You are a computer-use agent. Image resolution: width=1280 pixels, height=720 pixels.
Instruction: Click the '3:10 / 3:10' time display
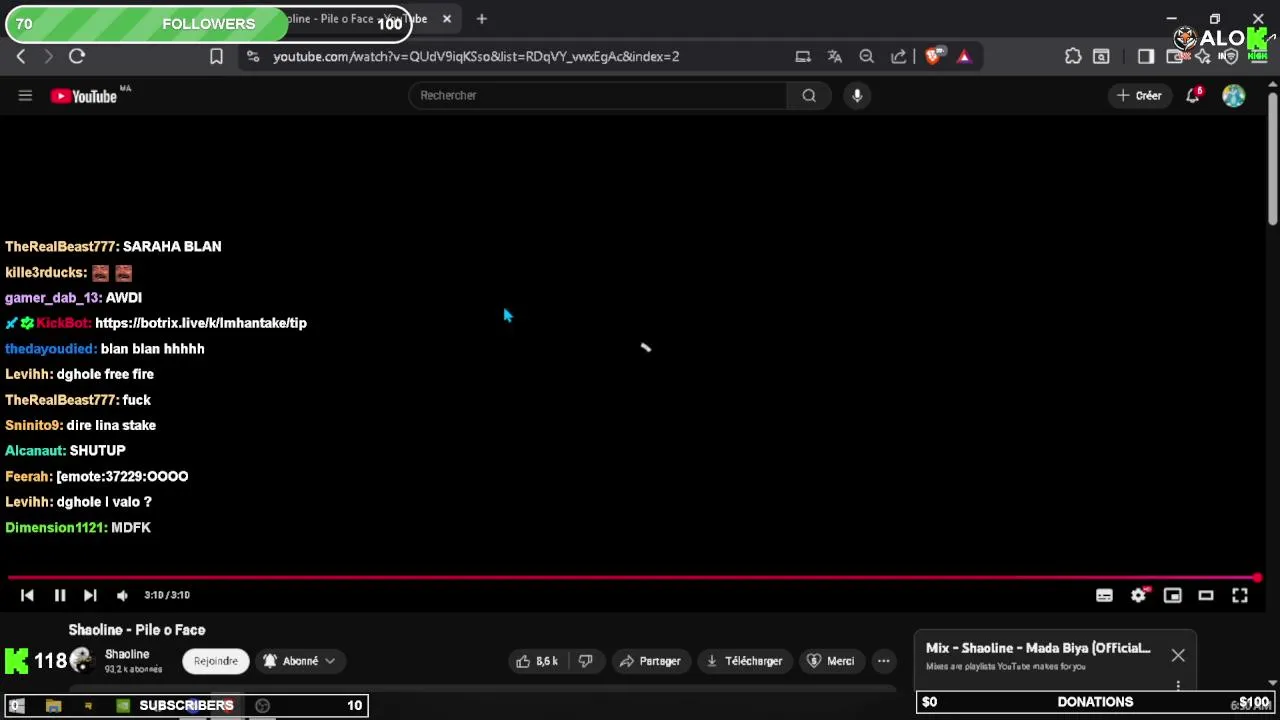pyautogui.click(x=167, y=595)
